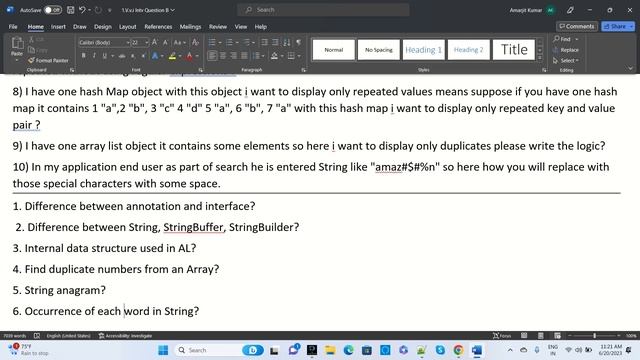
Task: Click the yellow text highlight color button
Action: pyautogui.click(x=172, y=56)
